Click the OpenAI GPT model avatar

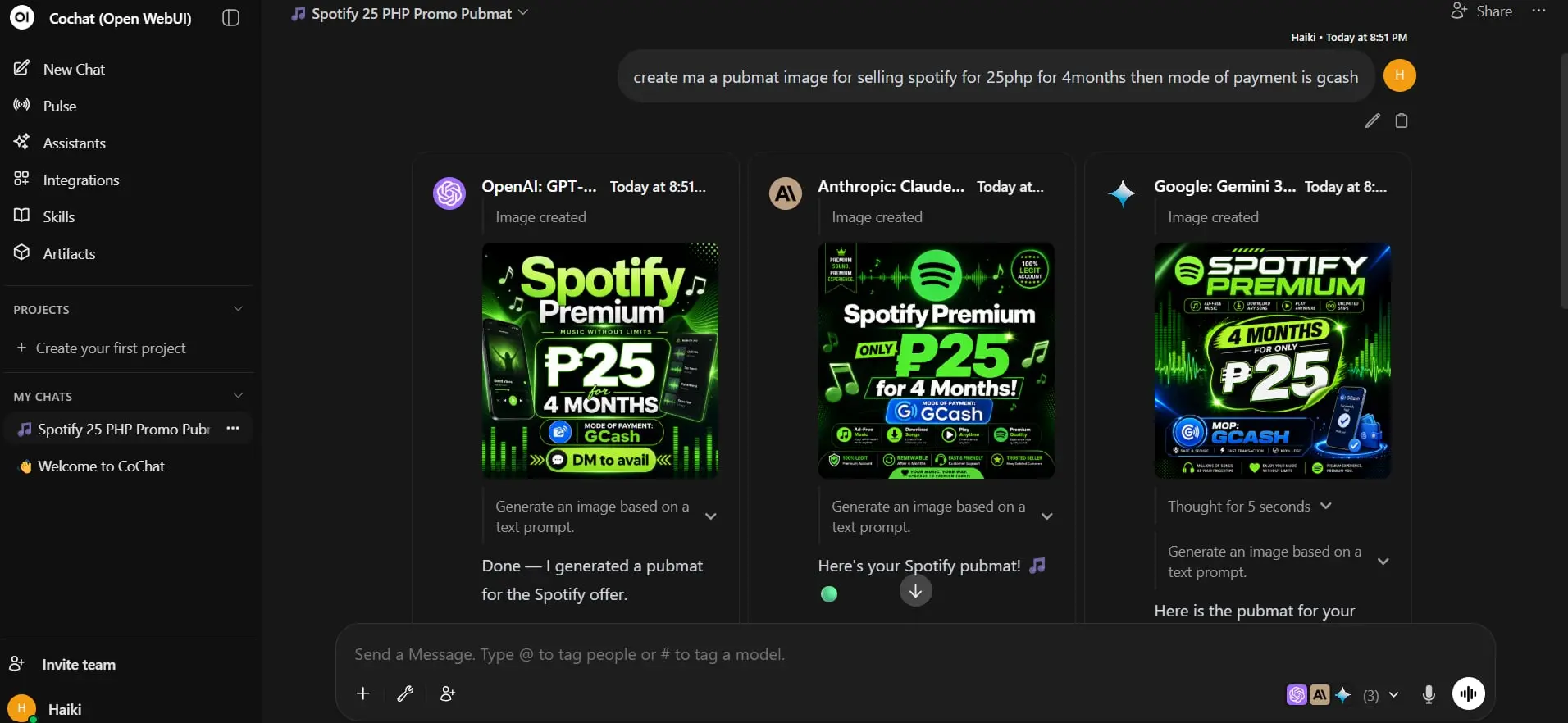click(449, 193)
